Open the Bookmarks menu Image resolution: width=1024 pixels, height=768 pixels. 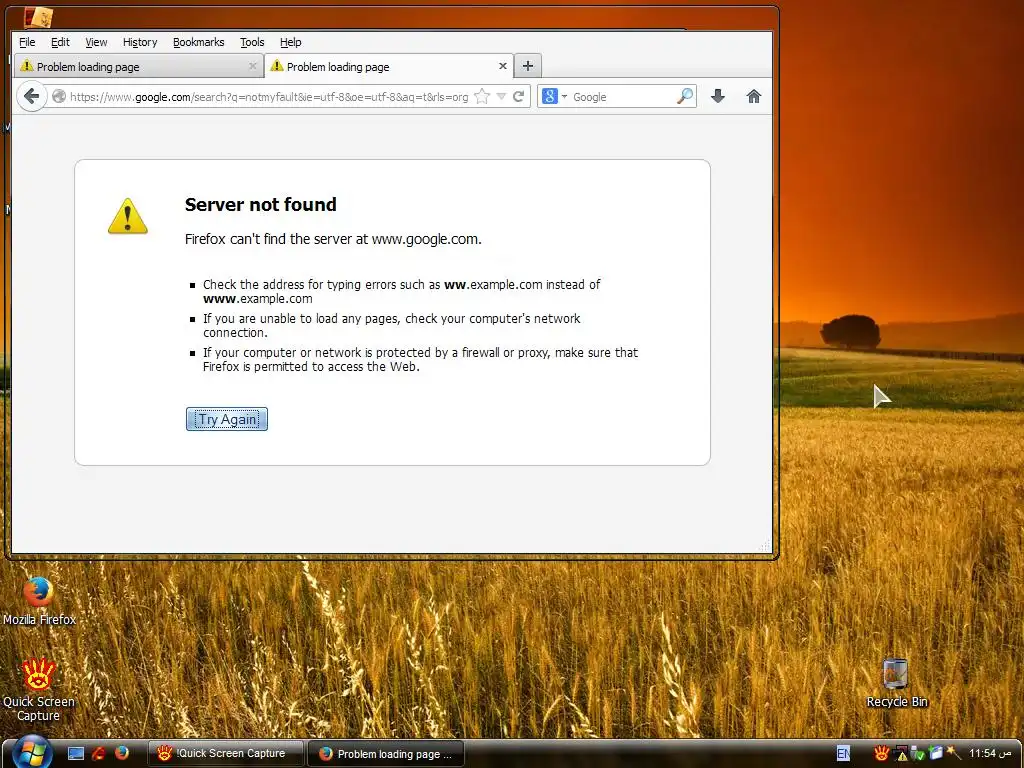pyautogui.click(x=199, y=42)
